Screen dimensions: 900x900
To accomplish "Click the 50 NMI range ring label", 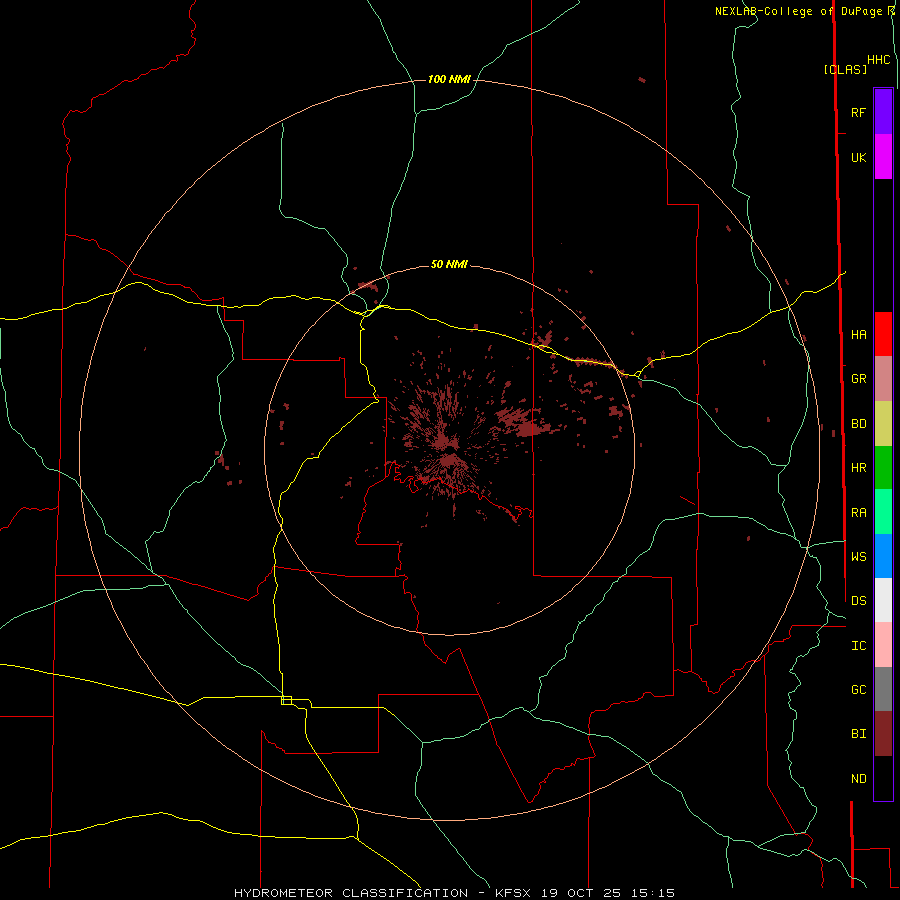I will (449, 264).
